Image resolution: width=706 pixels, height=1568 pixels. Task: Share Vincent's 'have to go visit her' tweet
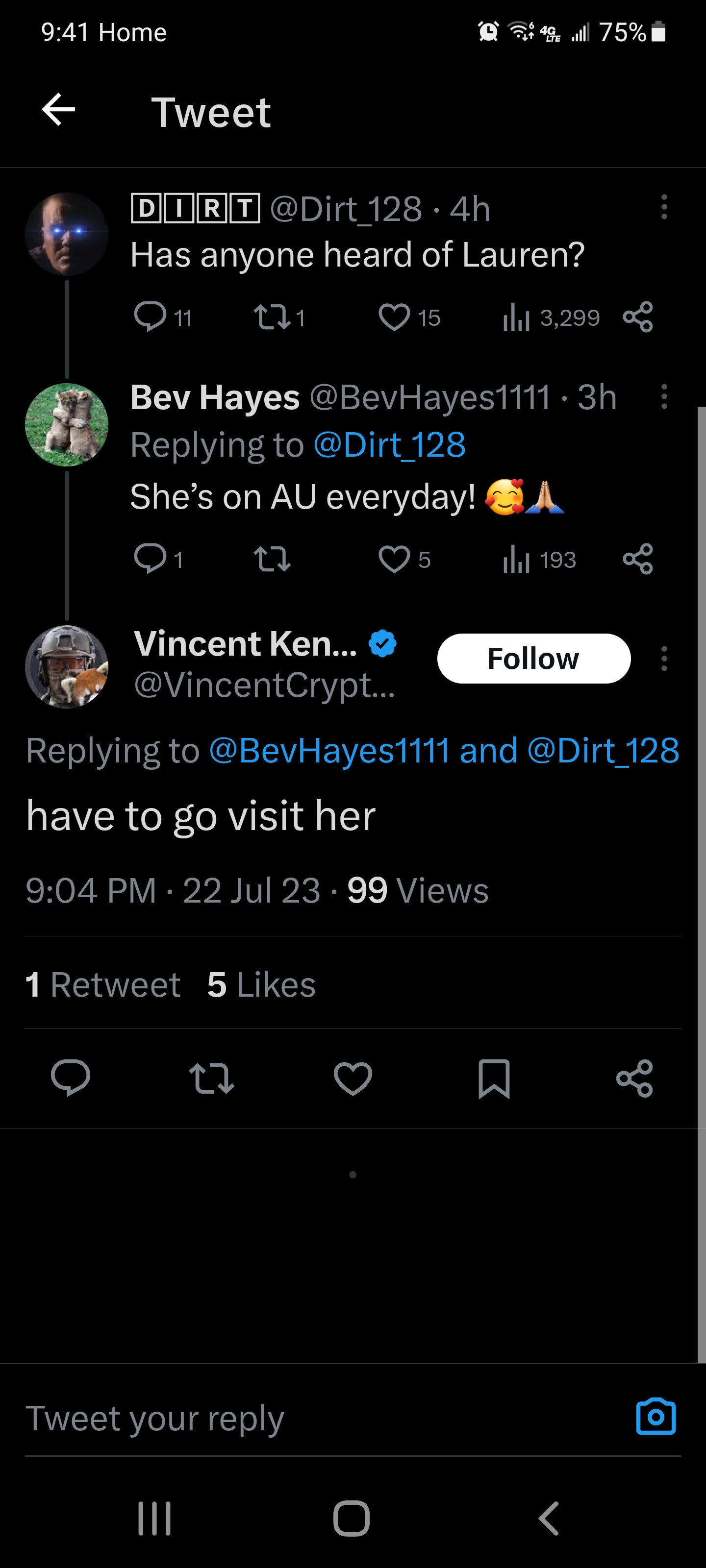[x=635, y=1078]
